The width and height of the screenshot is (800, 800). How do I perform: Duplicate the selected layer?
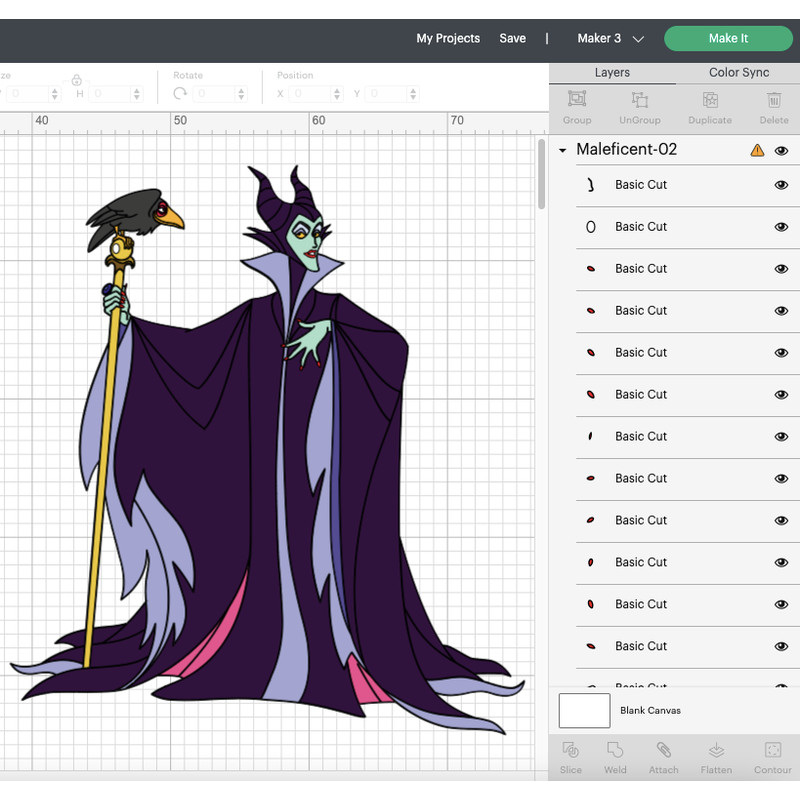point(709,107)
